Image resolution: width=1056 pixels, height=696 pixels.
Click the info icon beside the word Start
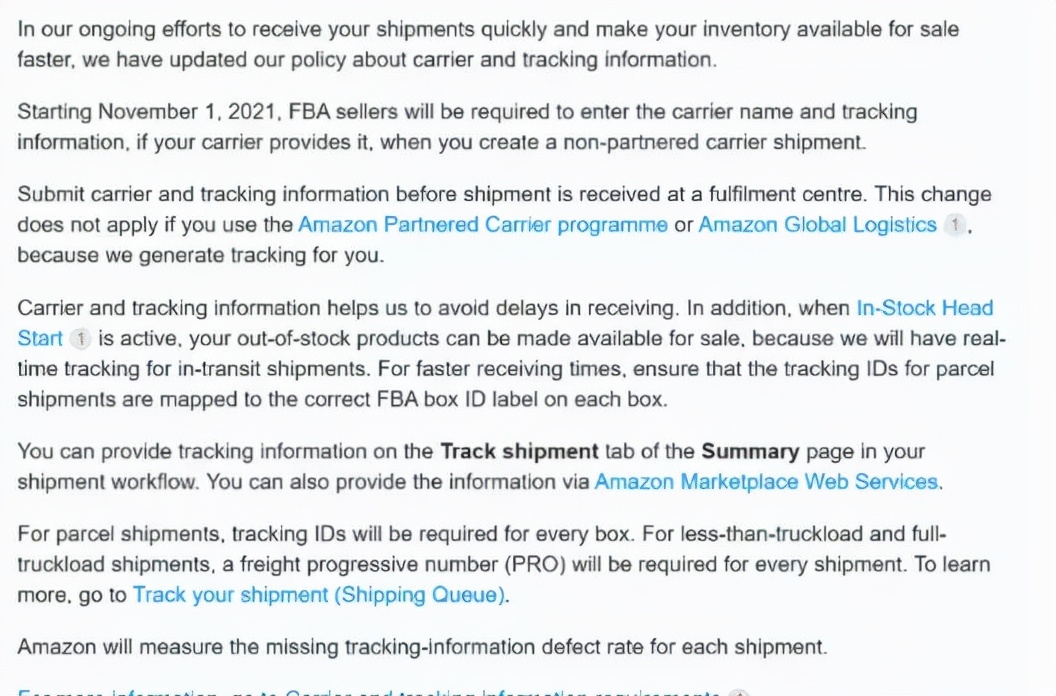tap(80, 338)
